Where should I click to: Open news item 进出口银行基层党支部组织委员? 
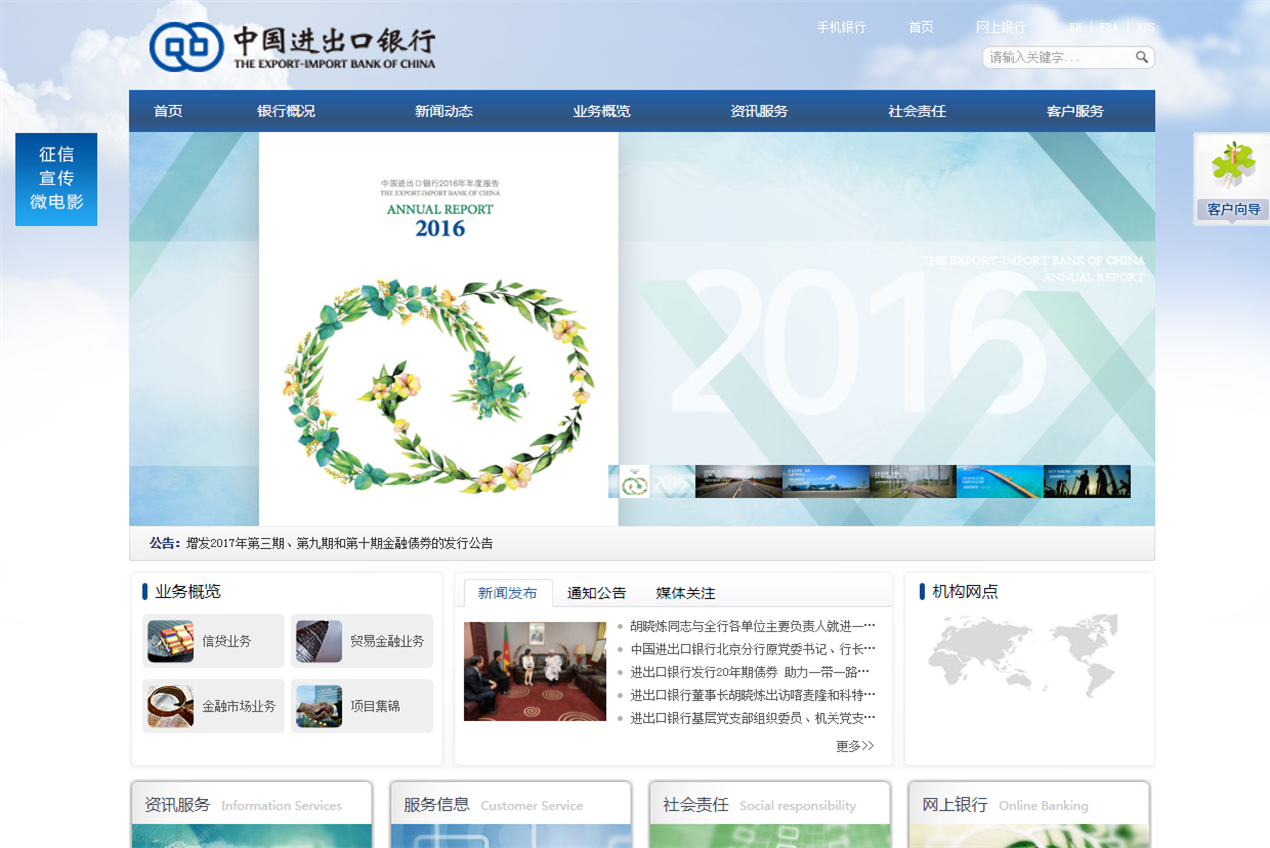pos(753,718)
